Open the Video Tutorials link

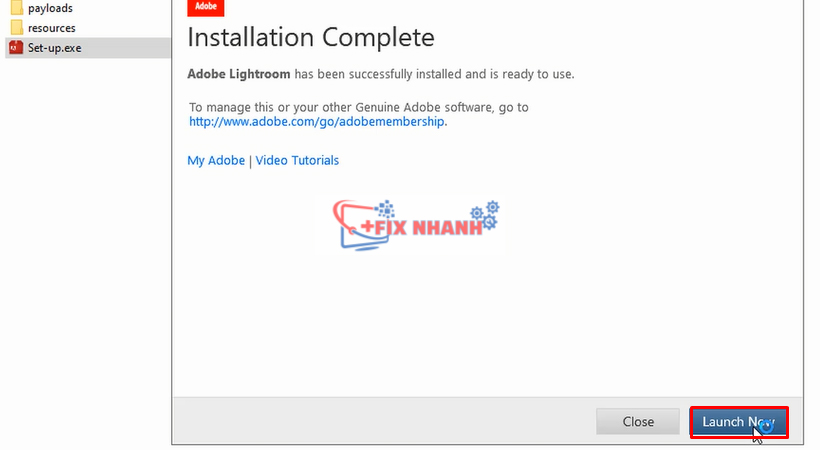[x=297, y=160]
